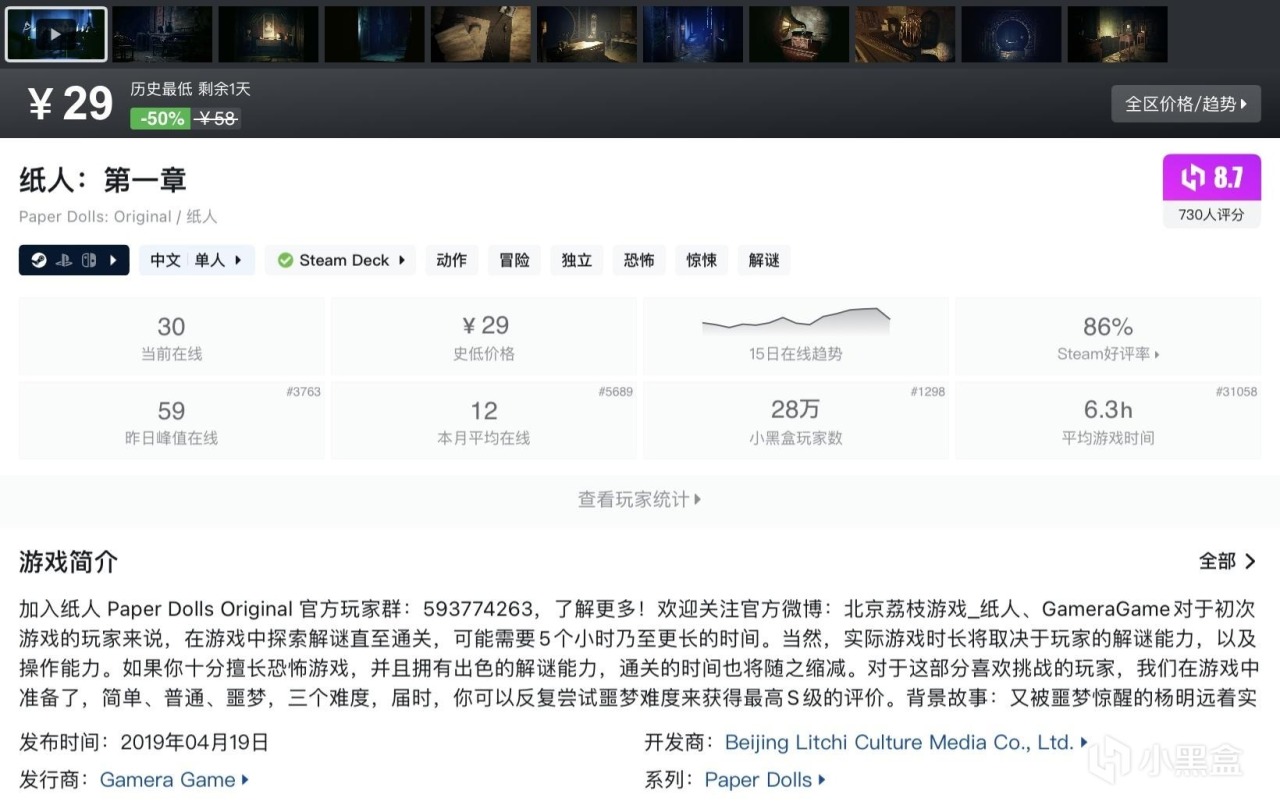Click the large ¥29 current price in the header
This screenshot has width=1280, height=805.
pos(70,104)
